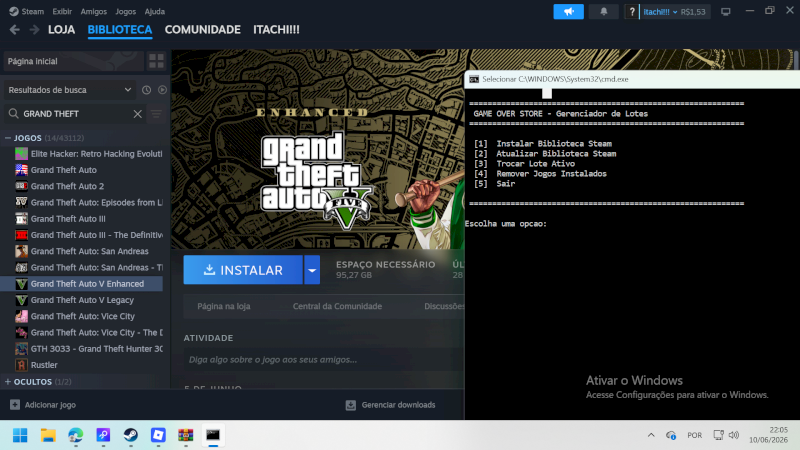Show hidden system tray icons

[651, 435]
